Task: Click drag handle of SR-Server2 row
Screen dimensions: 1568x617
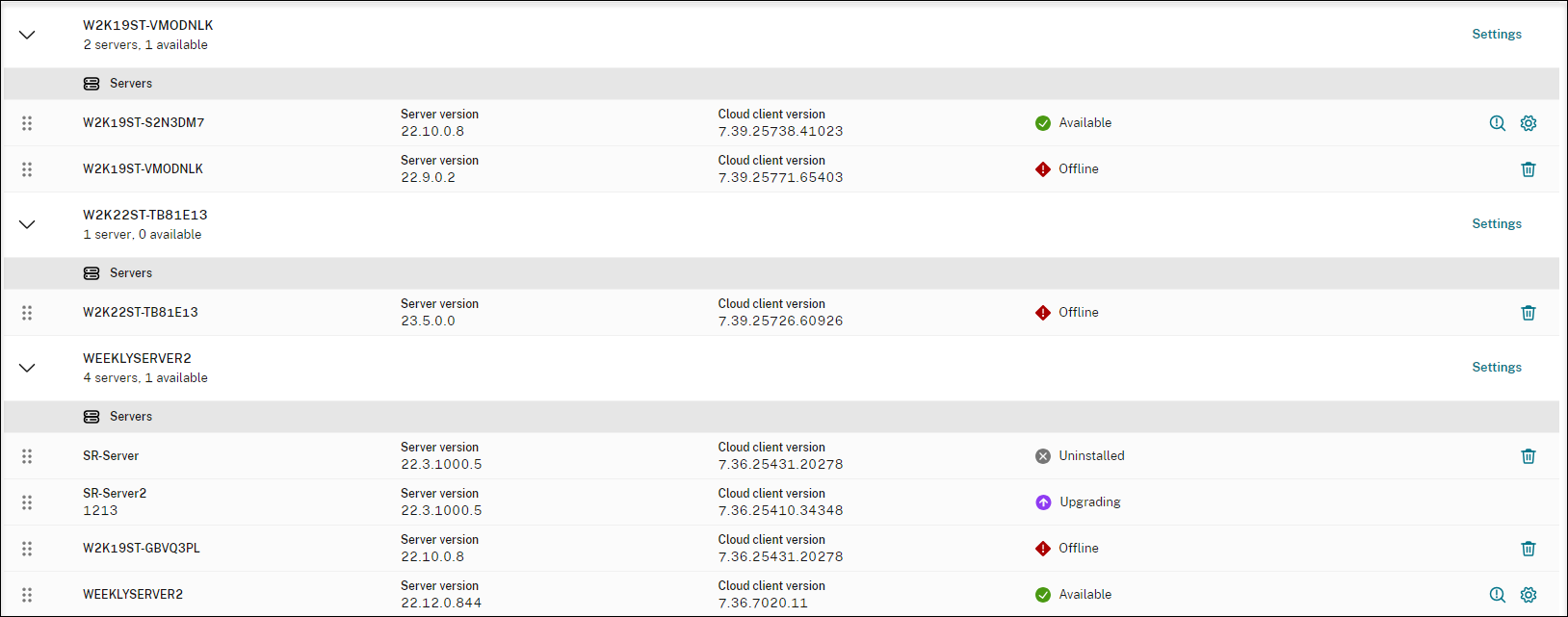Action: [27, 502]
